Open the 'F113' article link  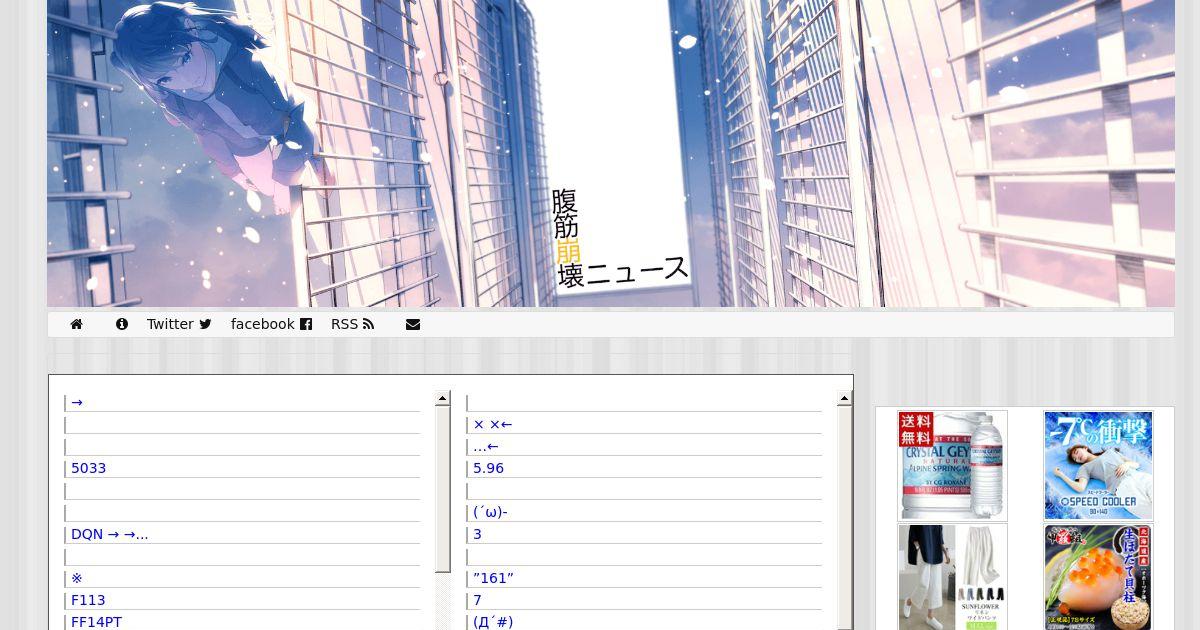[88, 600]
